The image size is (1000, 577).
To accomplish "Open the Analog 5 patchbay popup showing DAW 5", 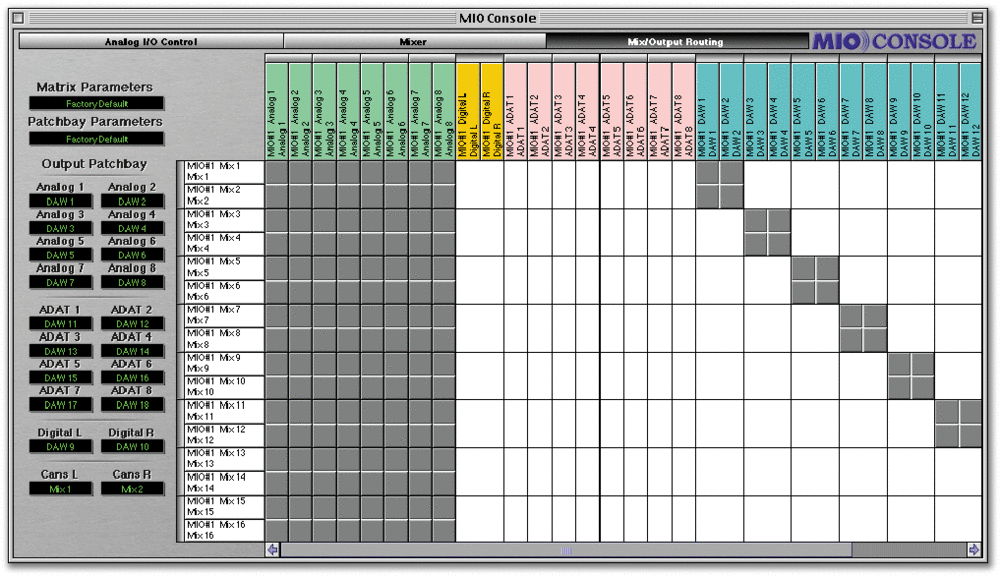I will pos(61,255).
